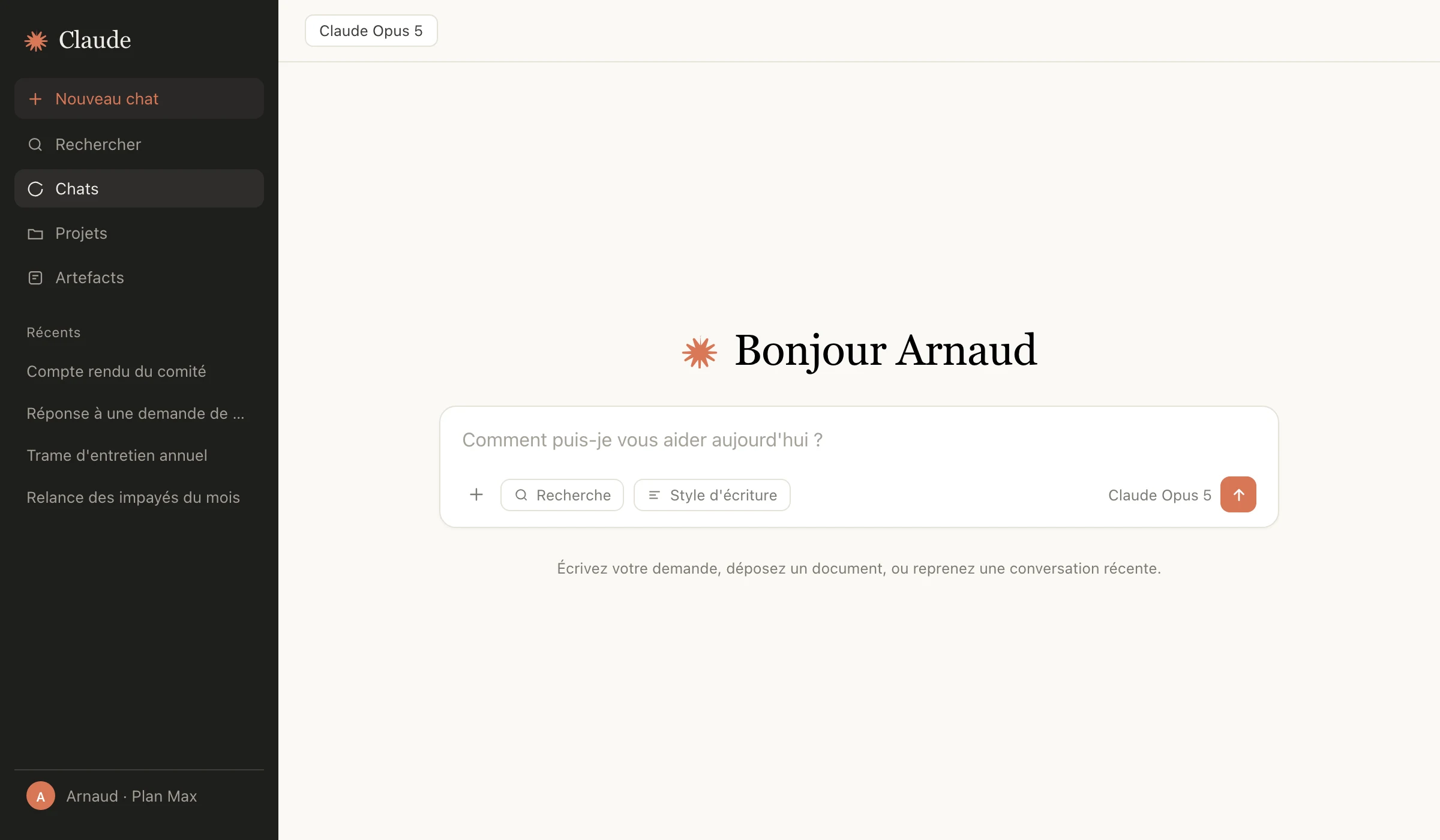Click the starburst icon beside Bonjour Arnaud

point(700,352)
